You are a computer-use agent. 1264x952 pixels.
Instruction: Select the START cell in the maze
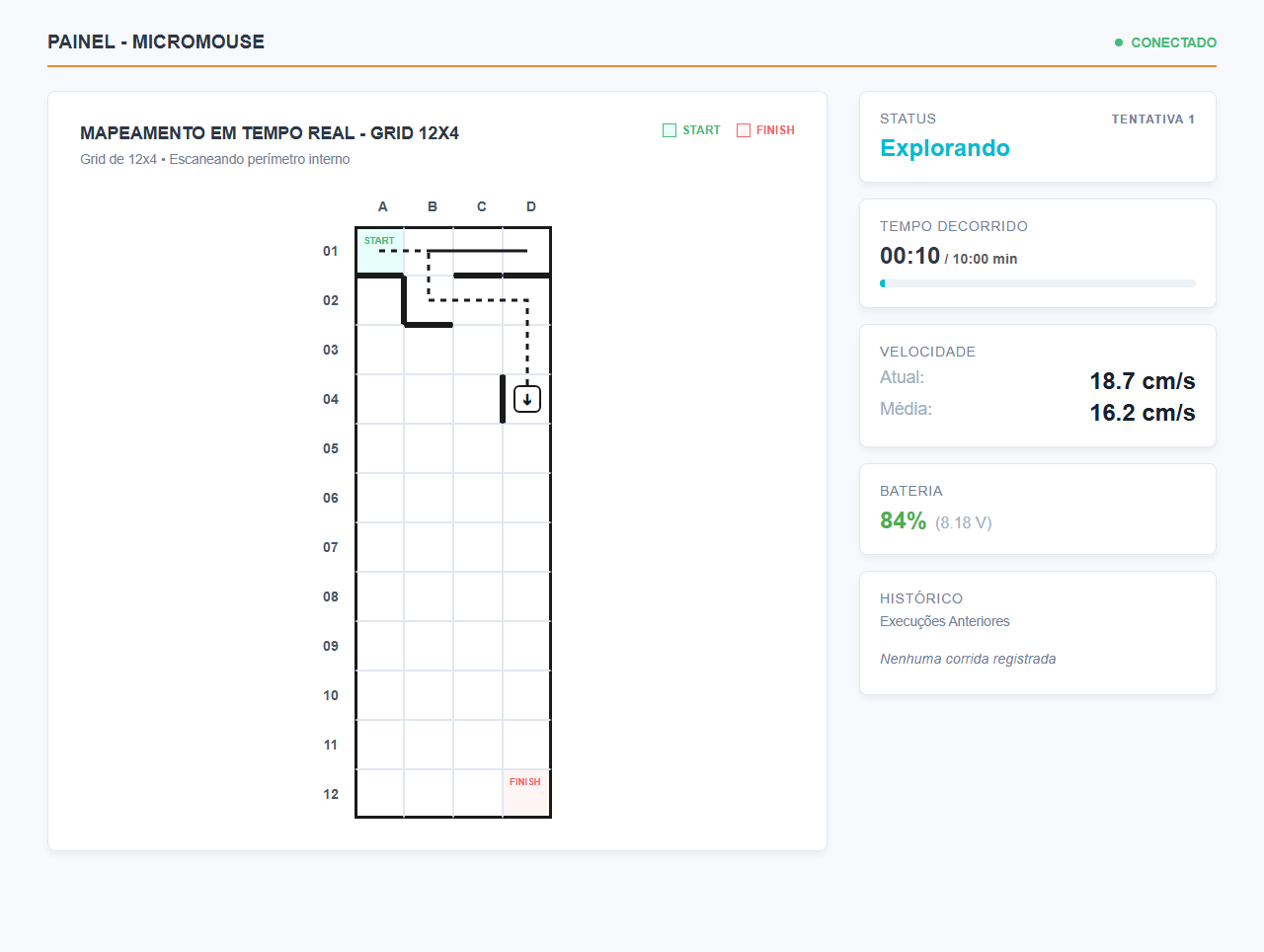click(x=380, y=251)
